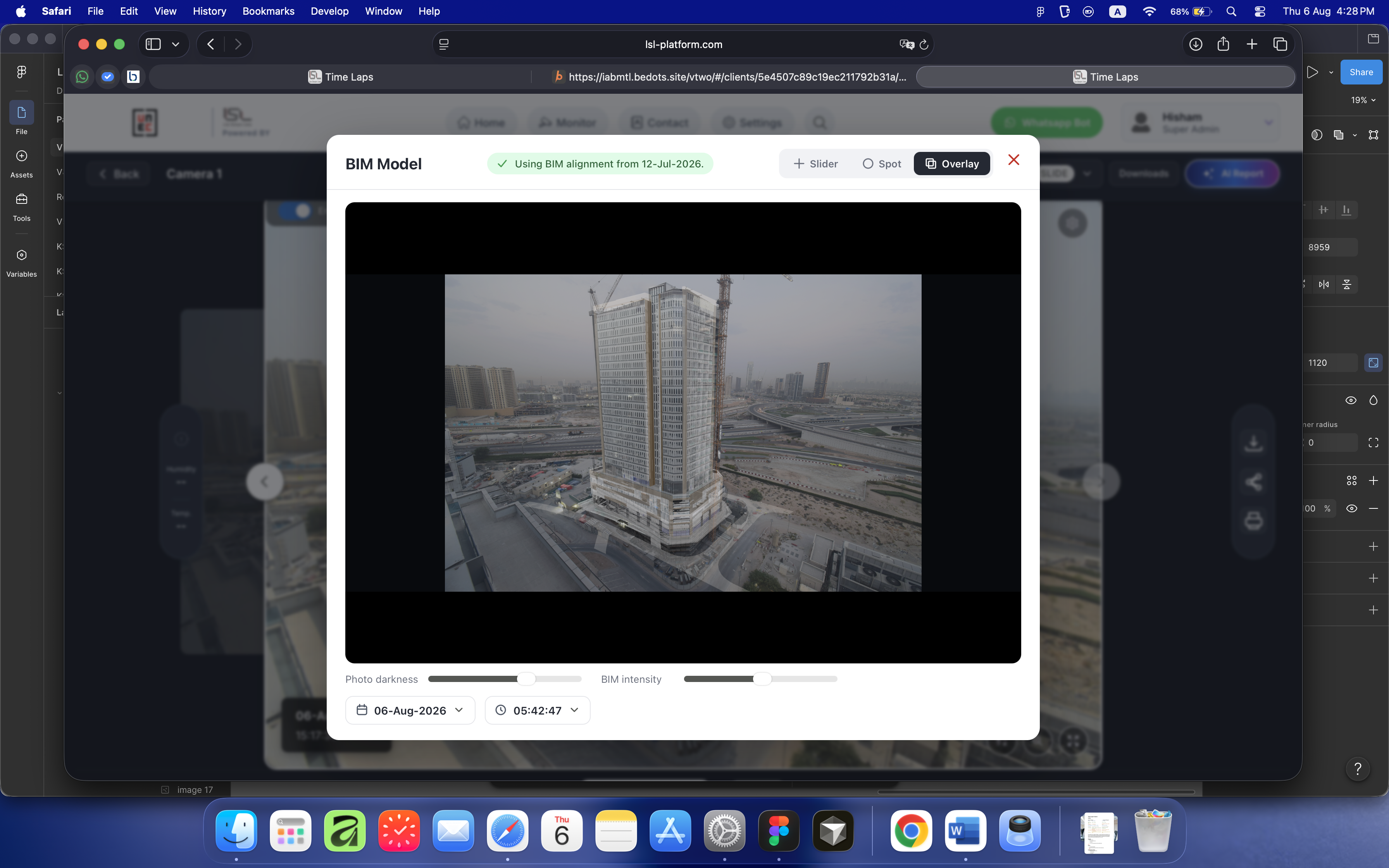The image size is (1389, 868).
Task: Adjust the BIM intensity slider handle
Action: pos(762,679)
